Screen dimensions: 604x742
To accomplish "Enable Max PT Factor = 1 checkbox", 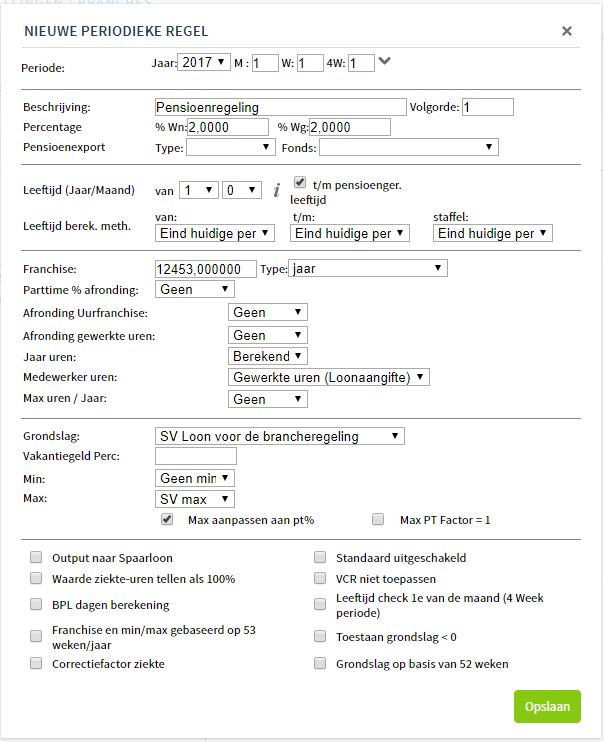I will [x=378, y=520].
